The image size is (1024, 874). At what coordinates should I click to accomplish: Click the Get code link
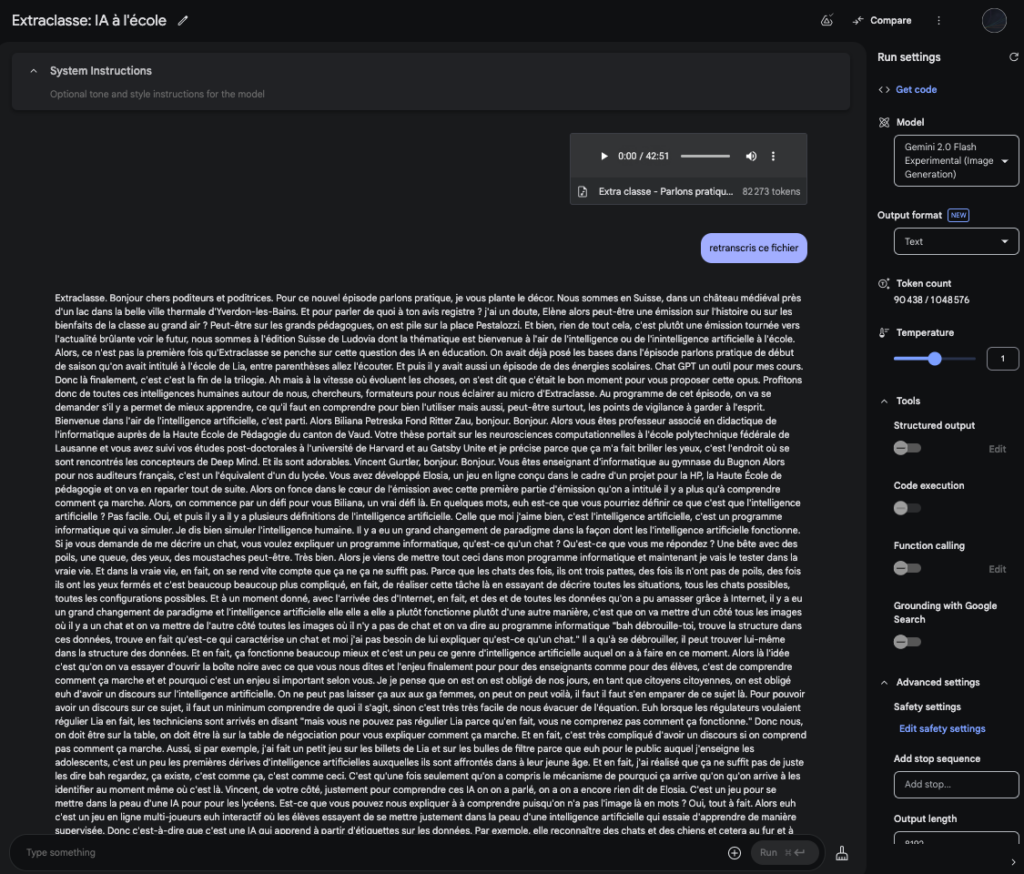(915, 89)
